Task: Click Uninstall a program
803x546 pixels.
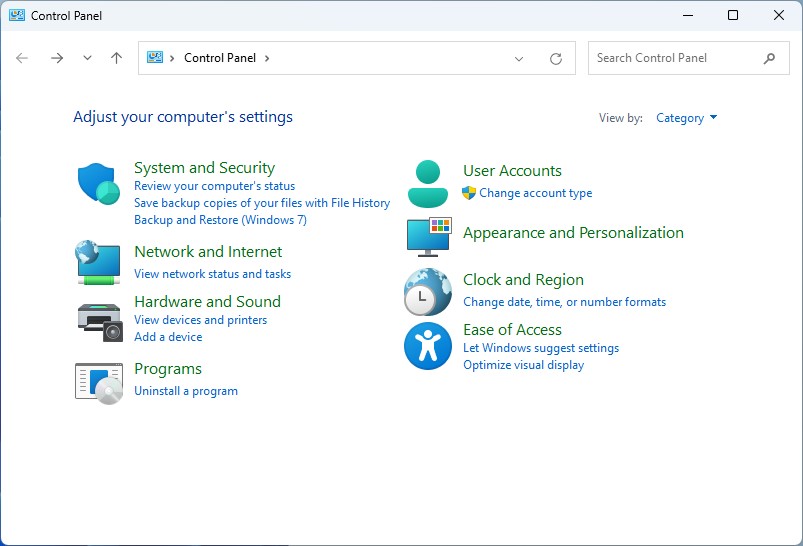Action: (x=186, y=391)
